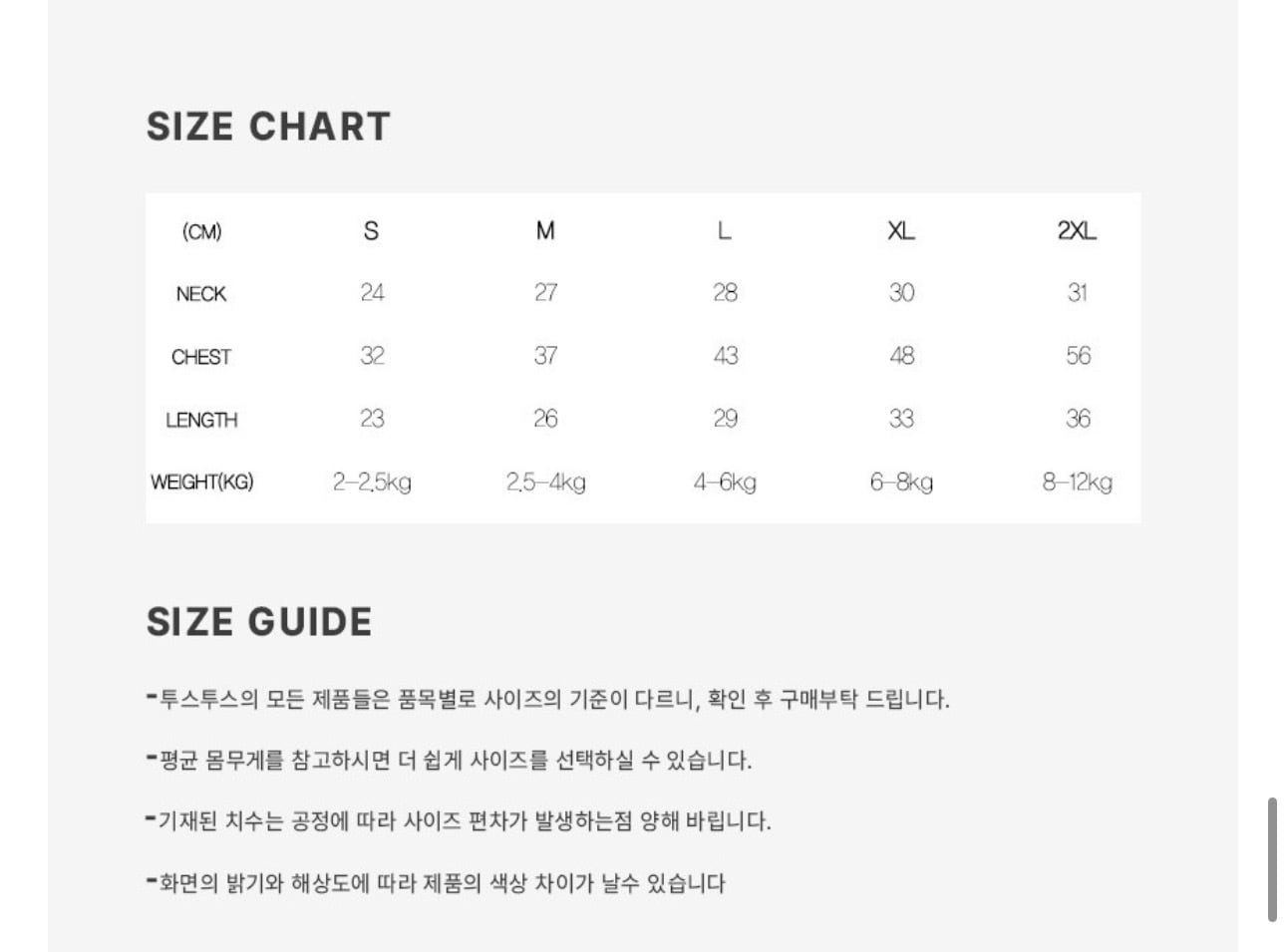The width and height of the screenshot is (1286, 952).
Task: Click chest value 56 for 2XL
Action: [1078, 356]
